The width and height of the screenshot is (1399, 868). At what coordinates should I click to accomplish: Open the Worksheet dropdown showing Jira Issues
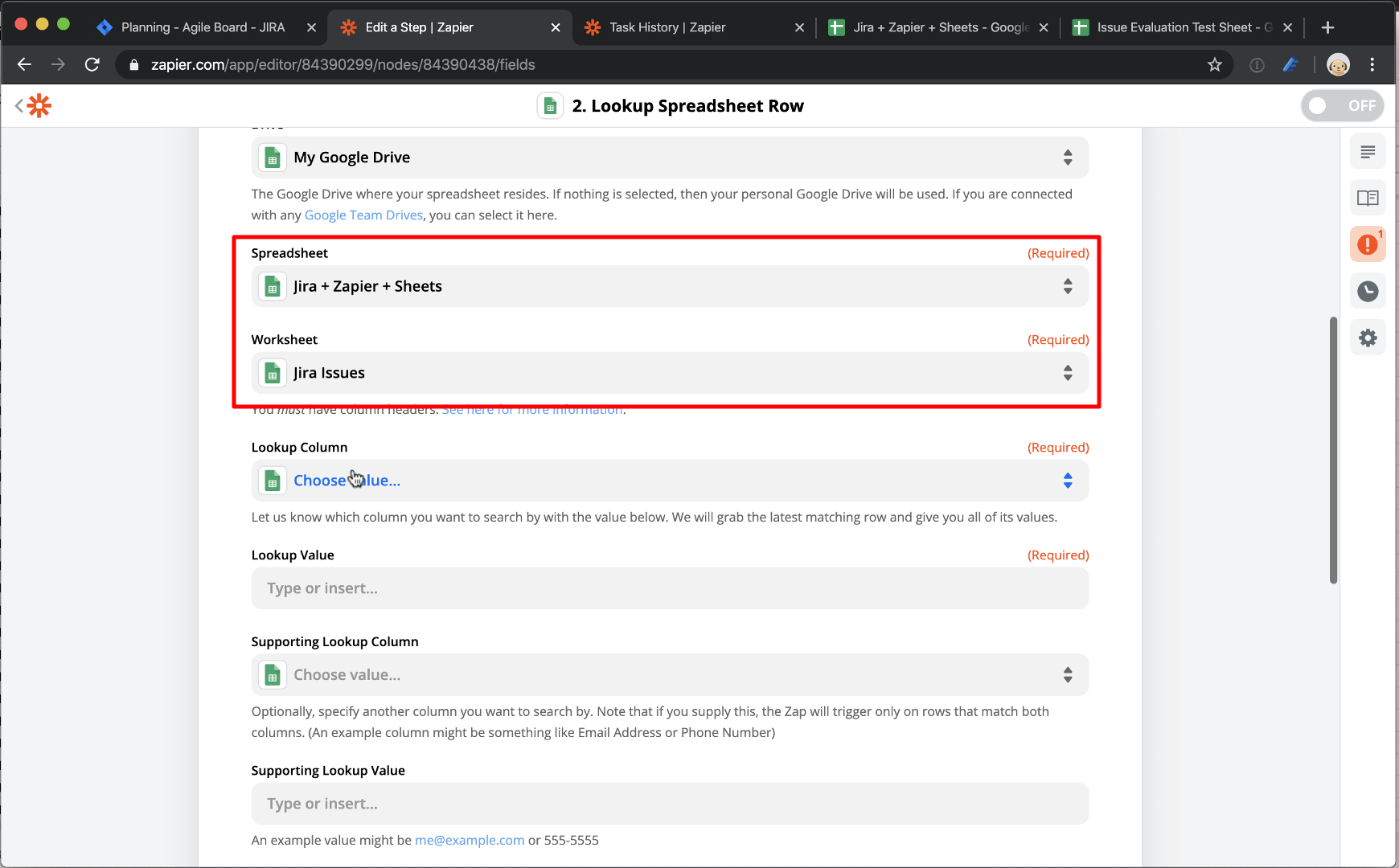tap(670, 373)
